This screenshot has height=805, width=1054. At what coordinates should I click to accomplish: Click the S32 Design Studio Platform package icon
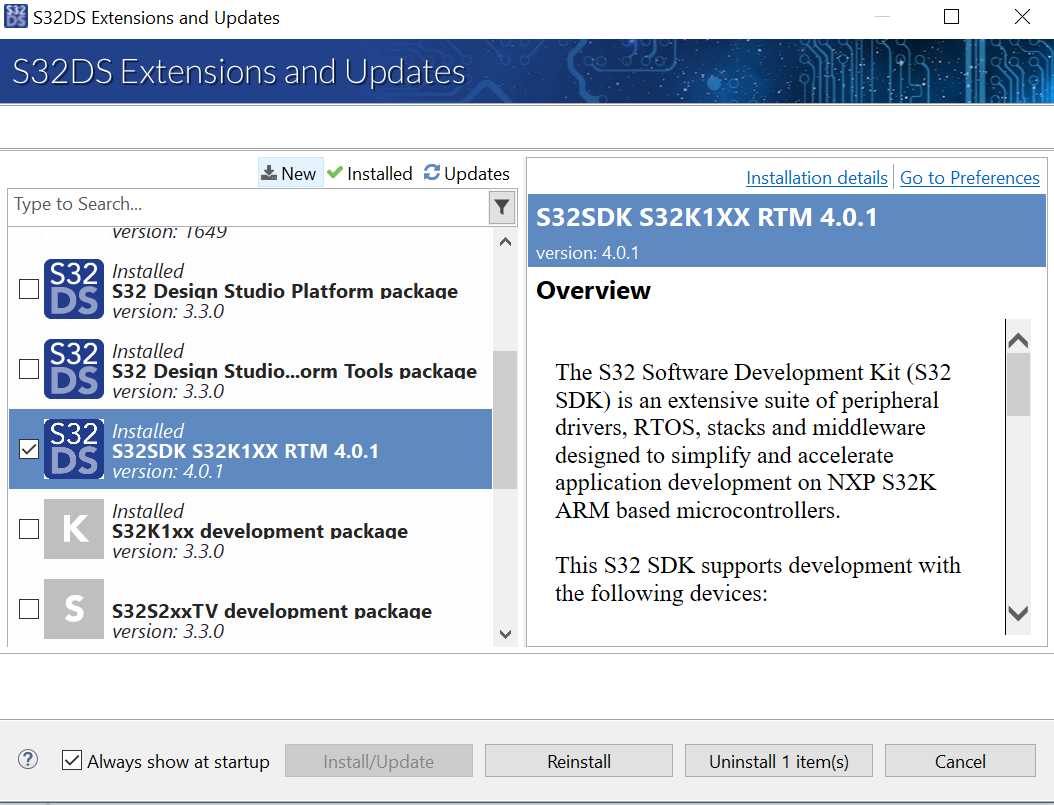pos(74,290)
